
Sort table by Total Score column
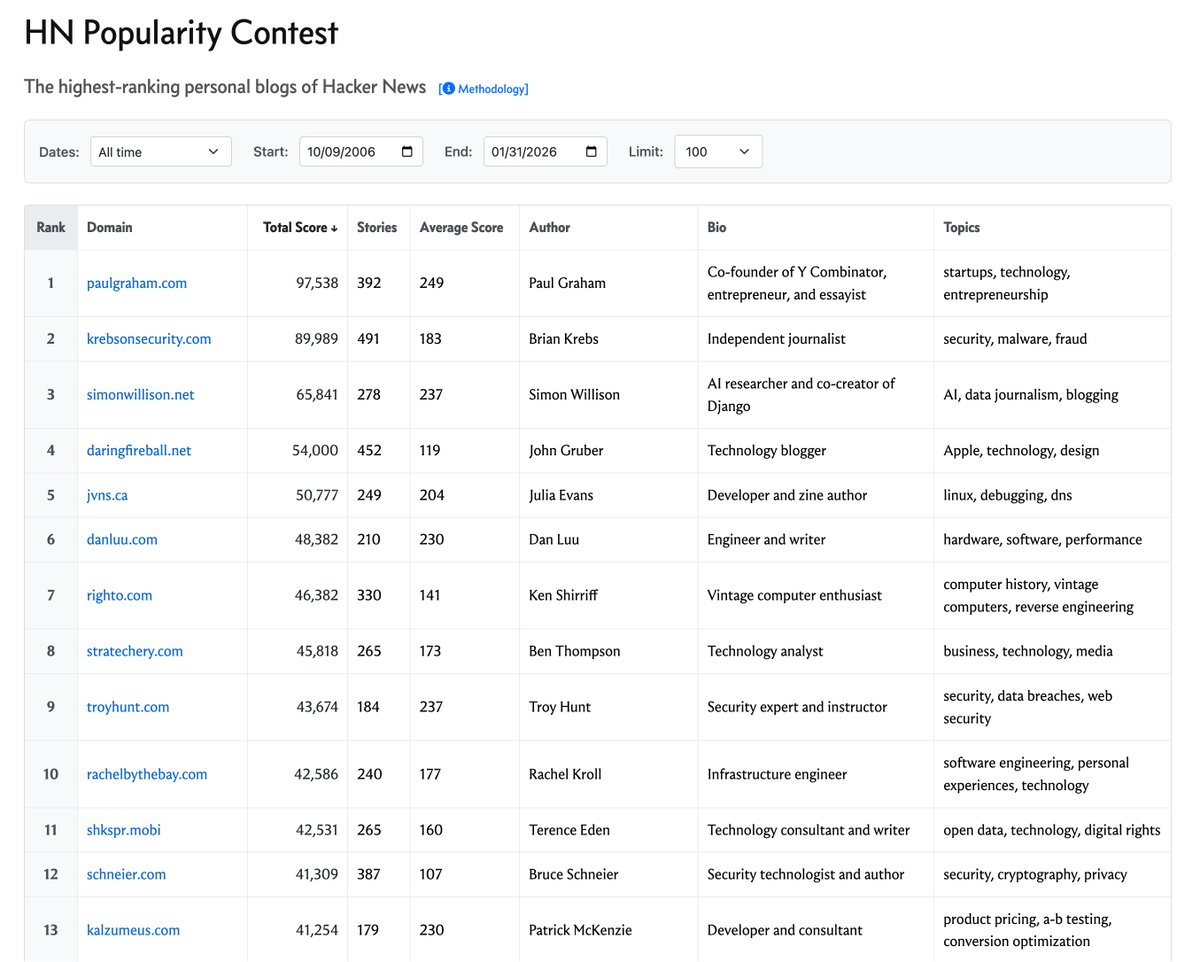[x=300, y=228]
